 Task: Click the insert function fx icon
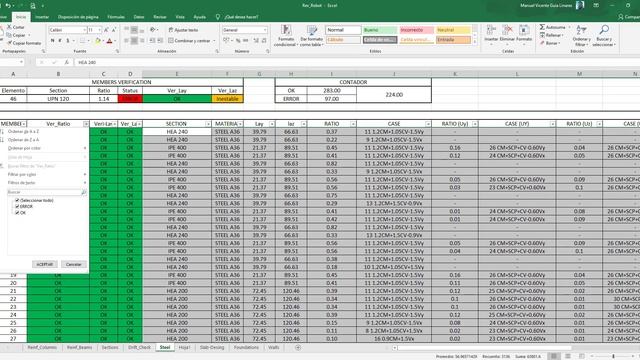66,62
